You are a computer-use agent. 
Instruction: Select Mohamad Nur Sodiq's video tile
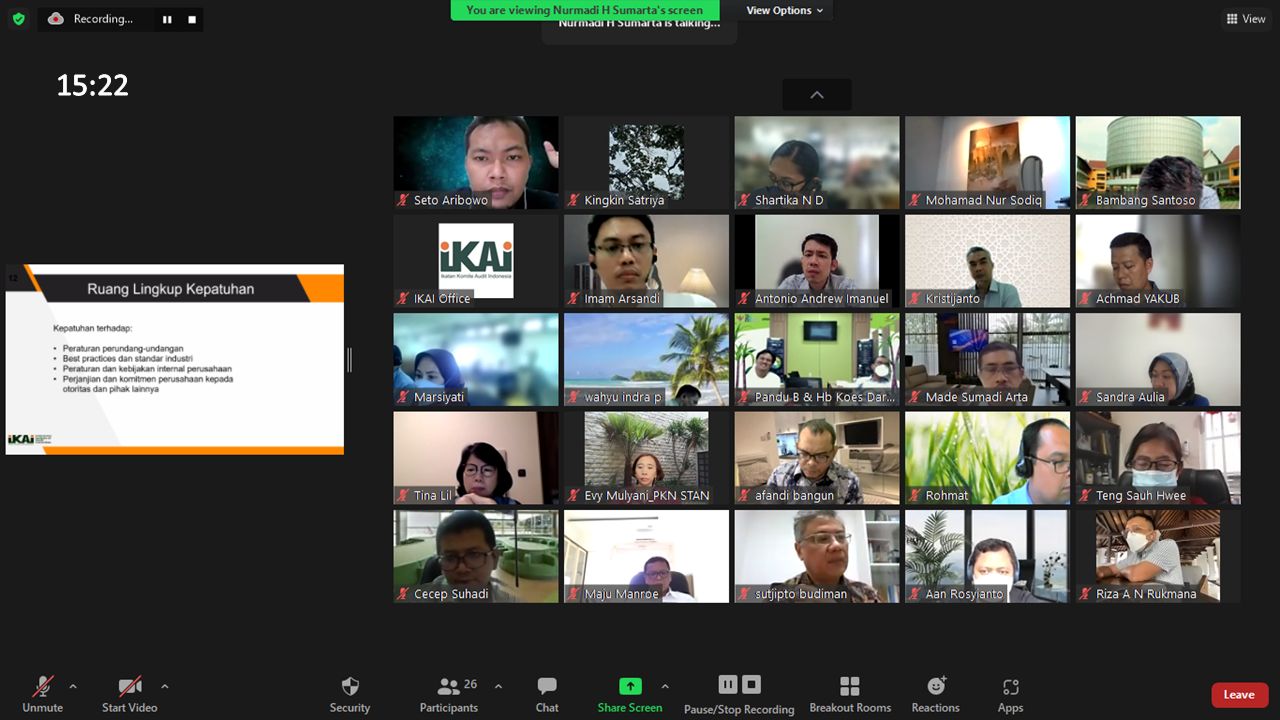(x=988, y=162)
